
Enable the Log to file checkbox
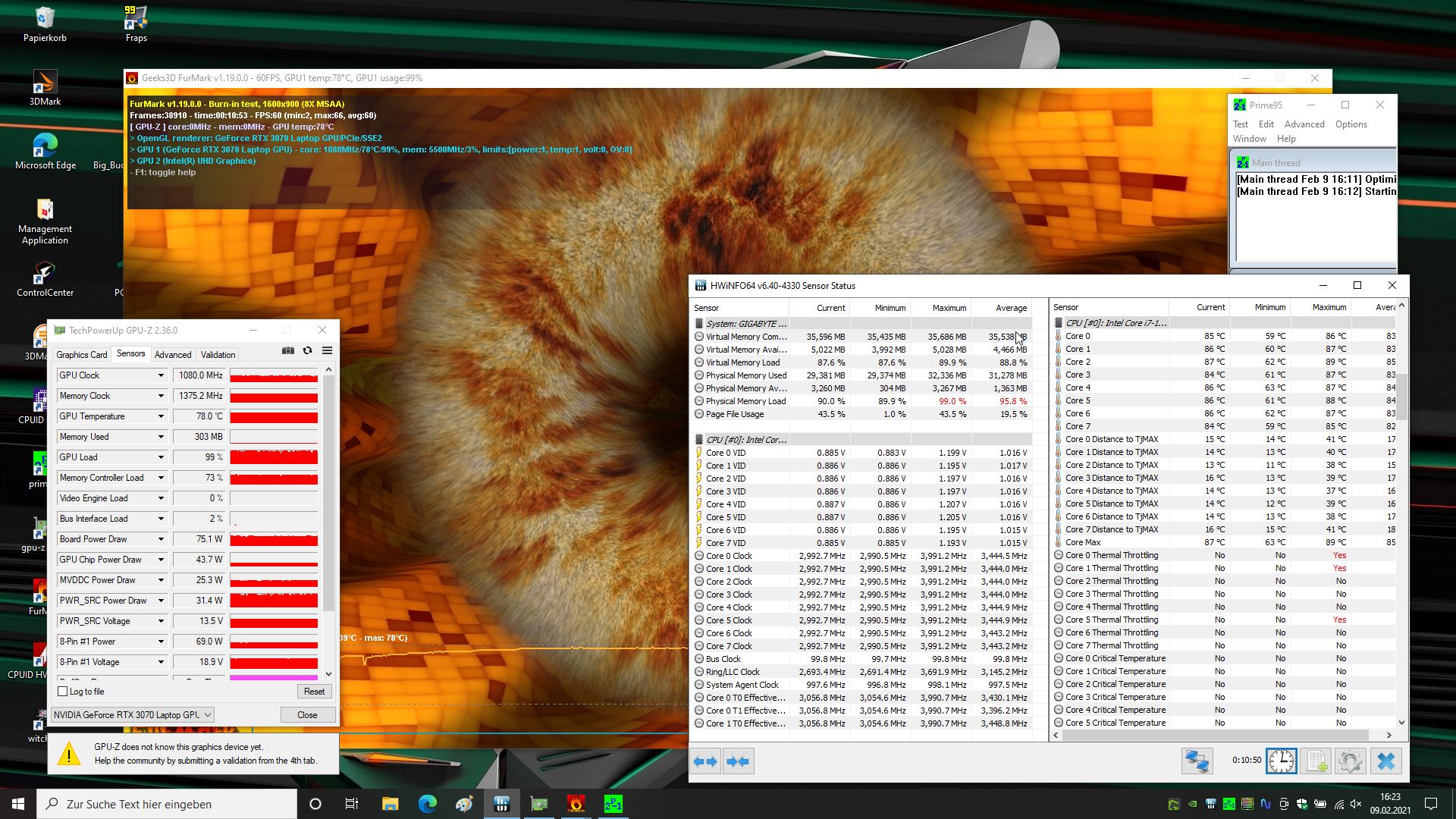coord(63,692)
